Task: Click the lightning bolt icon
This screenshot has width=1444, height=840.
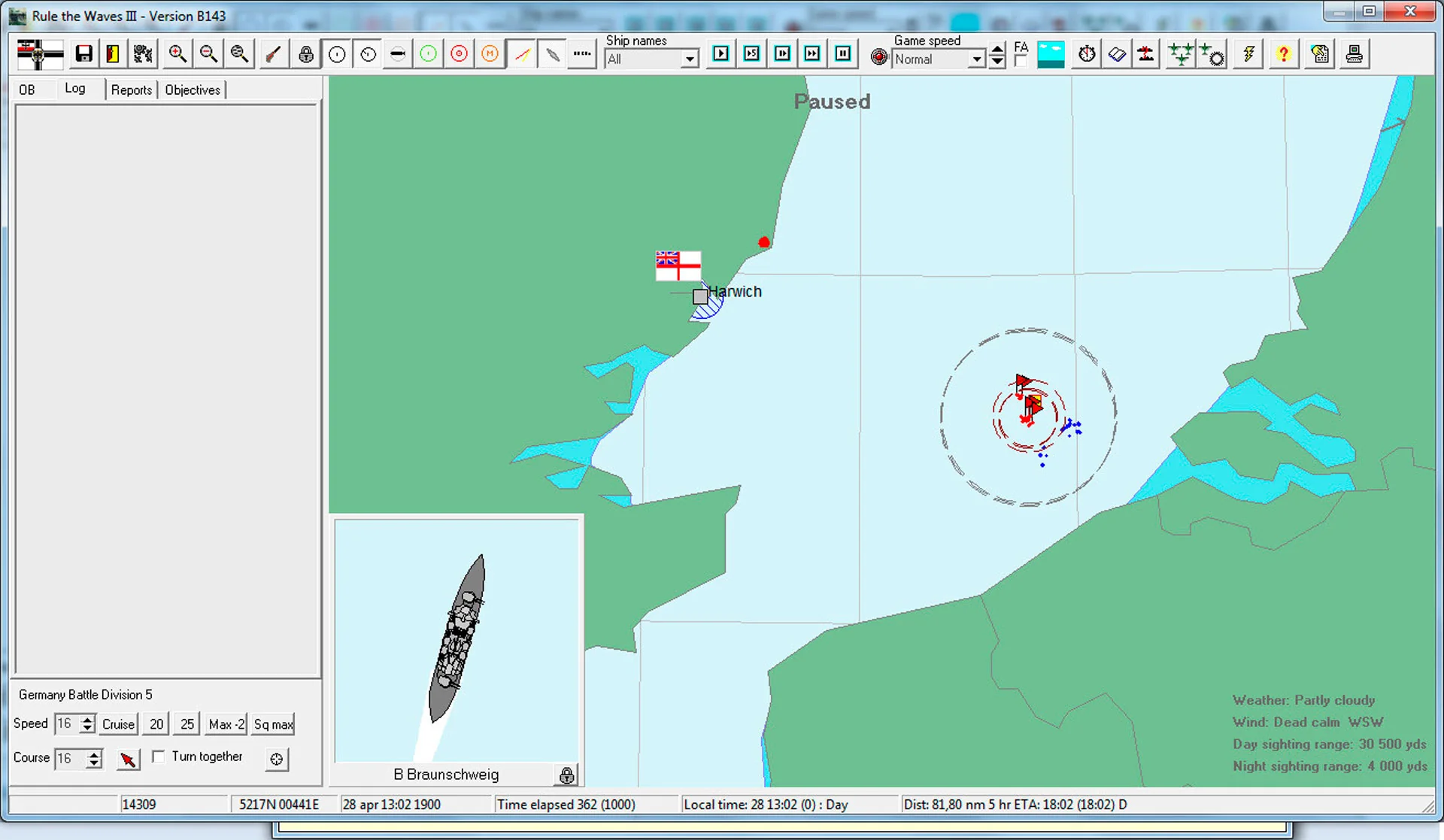Action: tap(1248, 54)
